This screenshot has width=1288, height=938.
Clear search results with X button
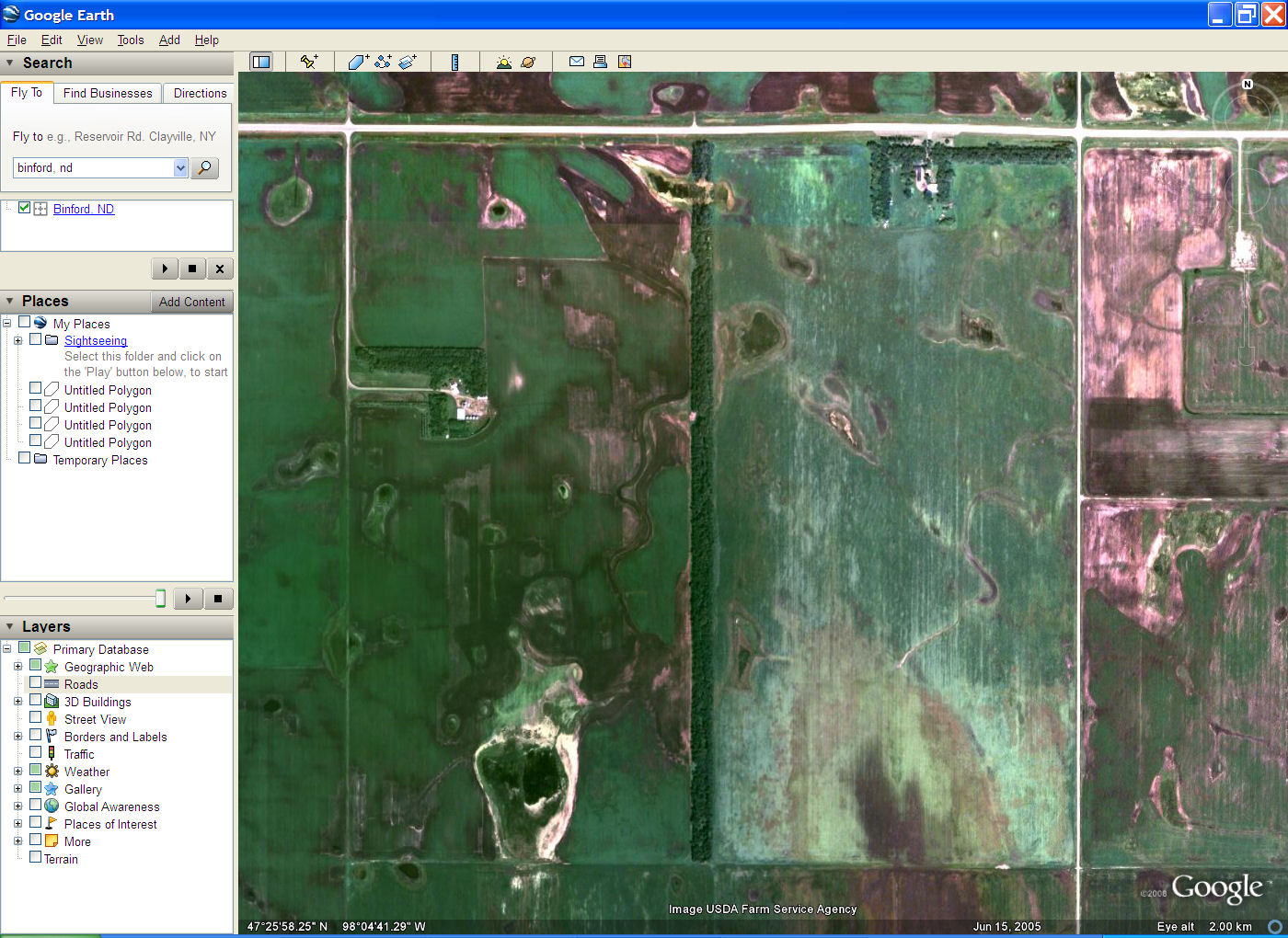pyautogui.click(x=220, y=269)
